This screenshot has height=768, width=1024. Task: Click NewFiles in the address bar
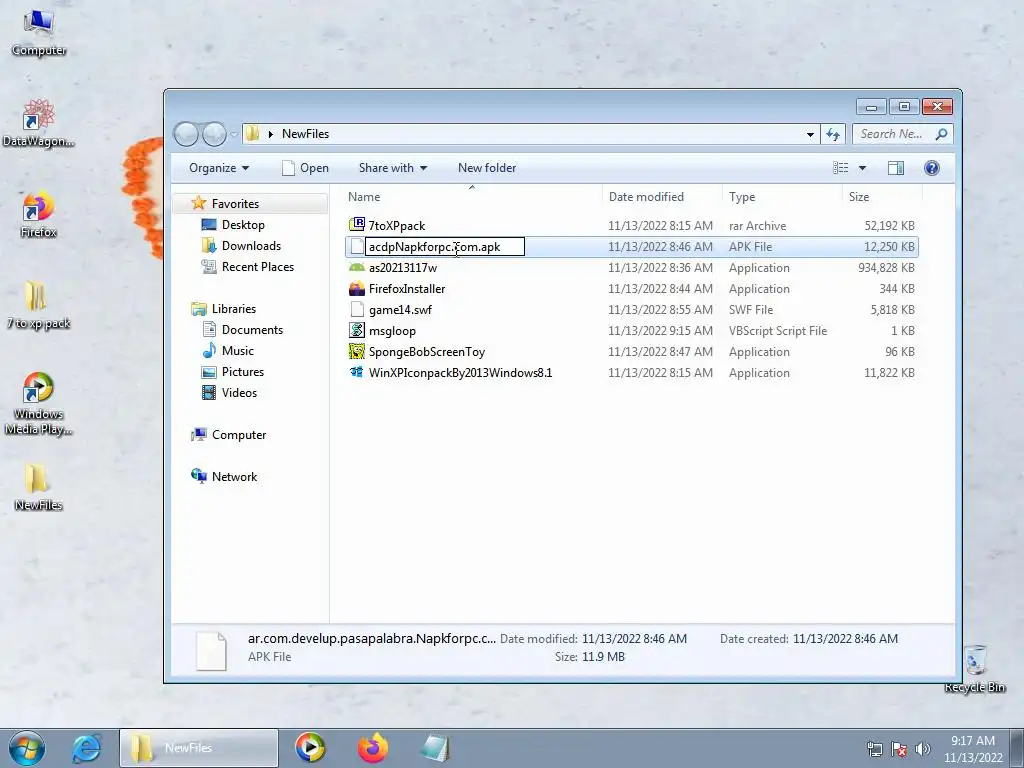point(306,134)
